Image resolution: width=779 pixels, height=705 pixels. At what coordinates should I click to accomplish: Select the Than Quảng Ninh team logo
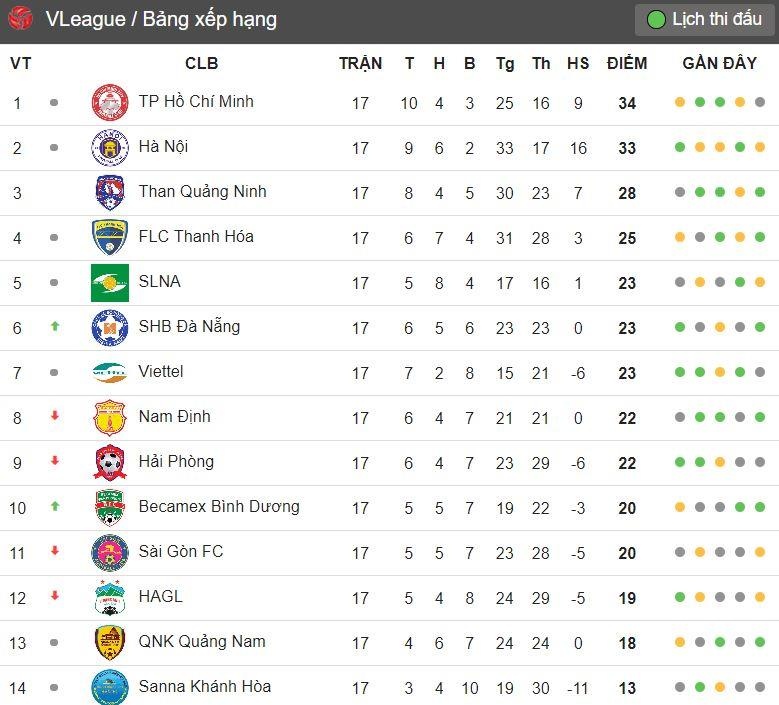[109, 192]
